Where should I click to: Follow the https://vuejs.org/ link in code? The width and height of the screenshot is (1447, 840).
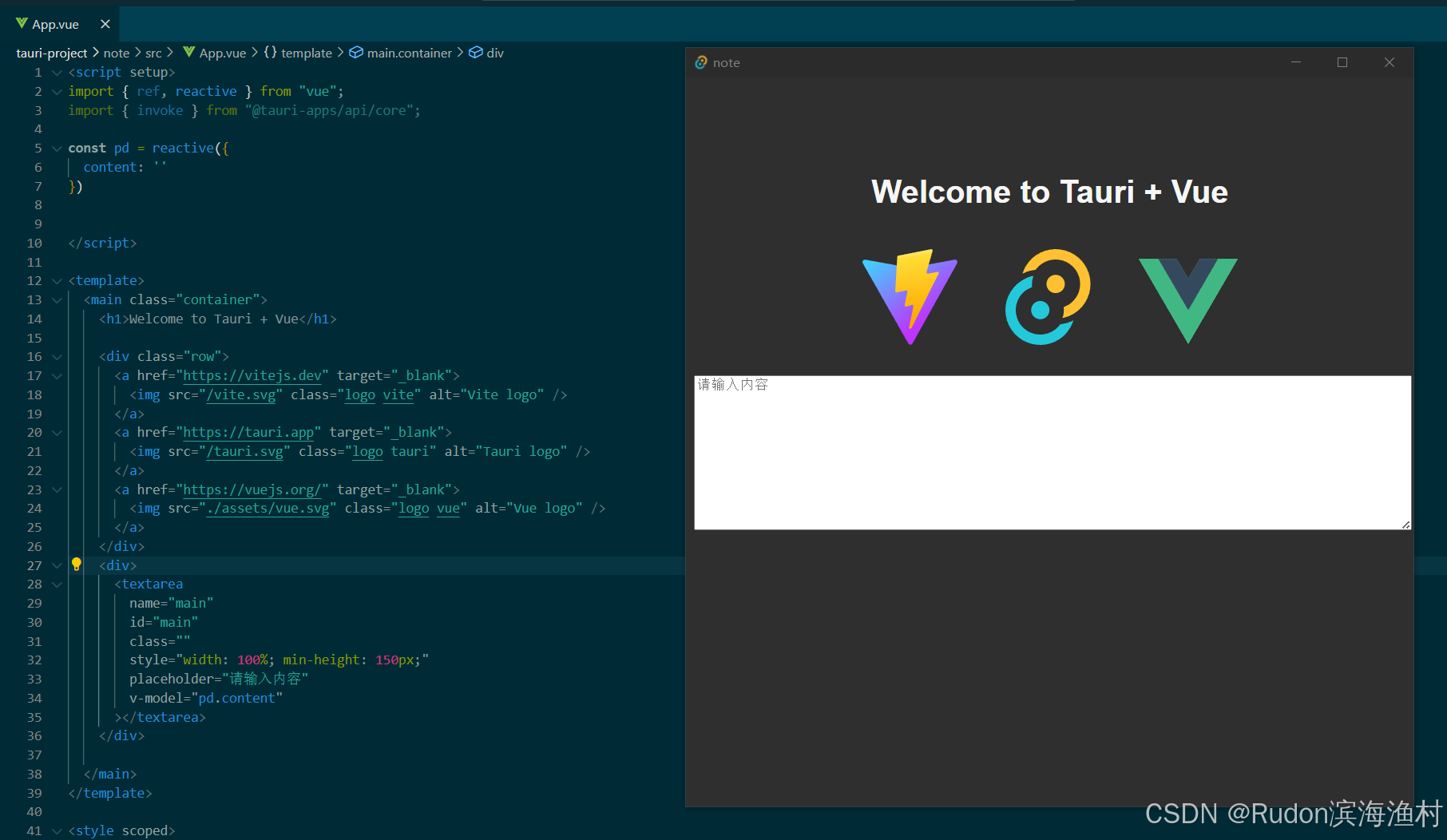point(252,489)
